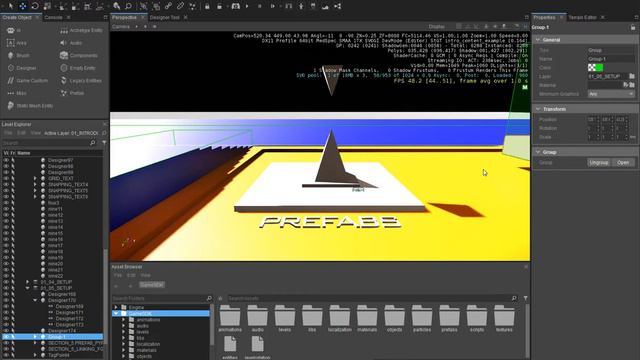Select GameSDK folder in Asset Browser tree
Screen dimensions: 640x360
161,313
